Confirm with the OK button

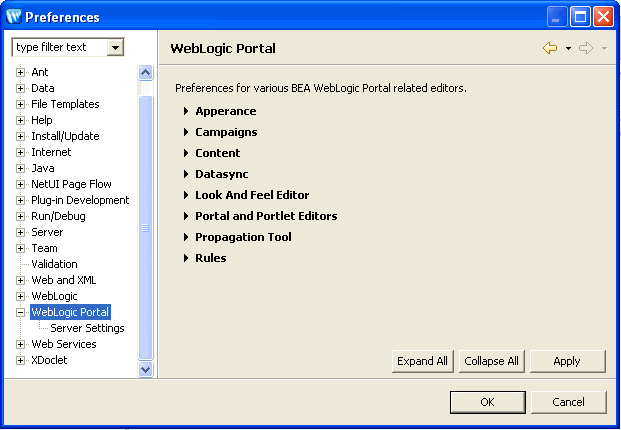pos(488,402)
